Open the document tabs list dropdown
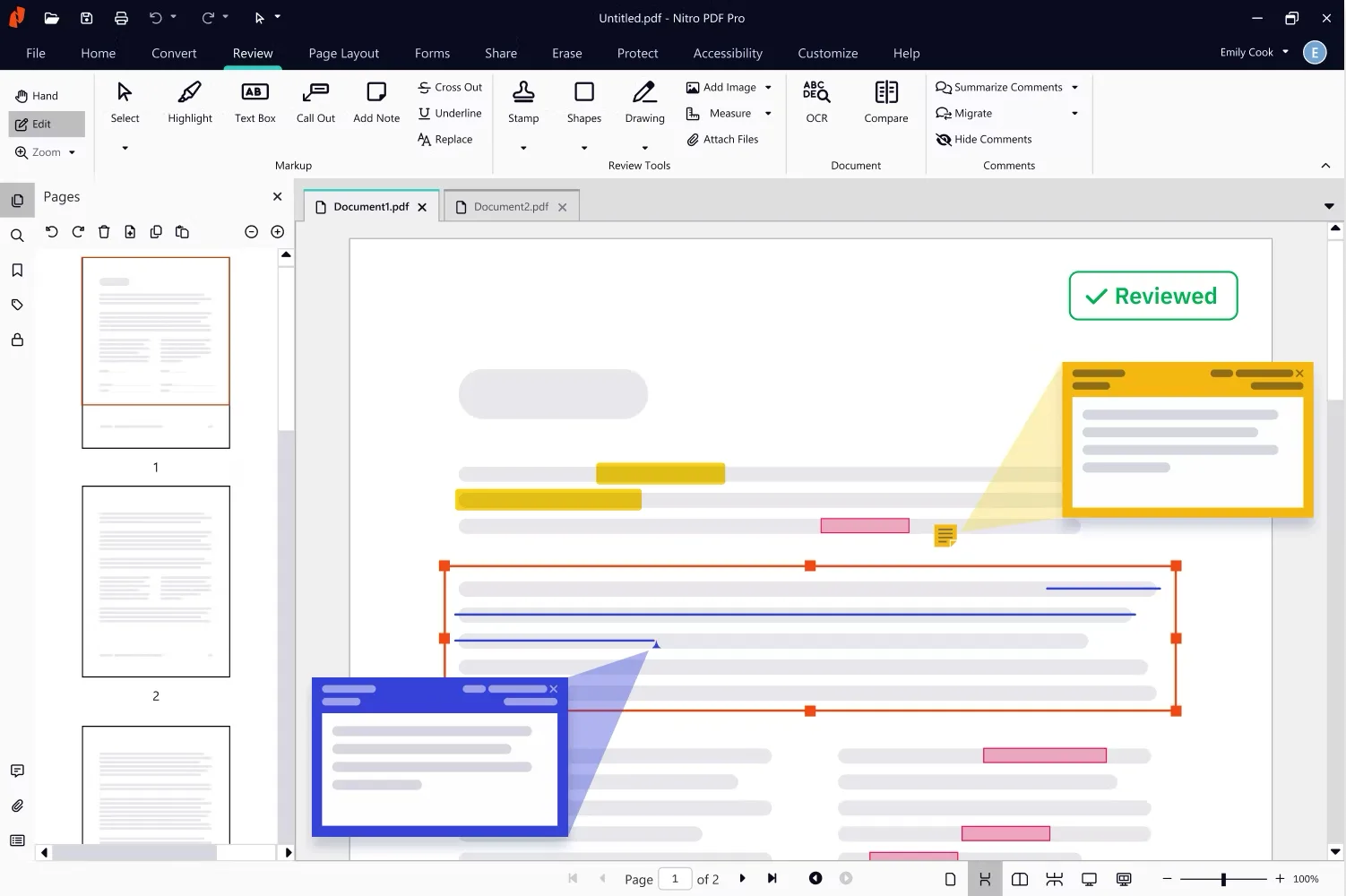Screen dimensions: 1346x896 click(1329, 206)
